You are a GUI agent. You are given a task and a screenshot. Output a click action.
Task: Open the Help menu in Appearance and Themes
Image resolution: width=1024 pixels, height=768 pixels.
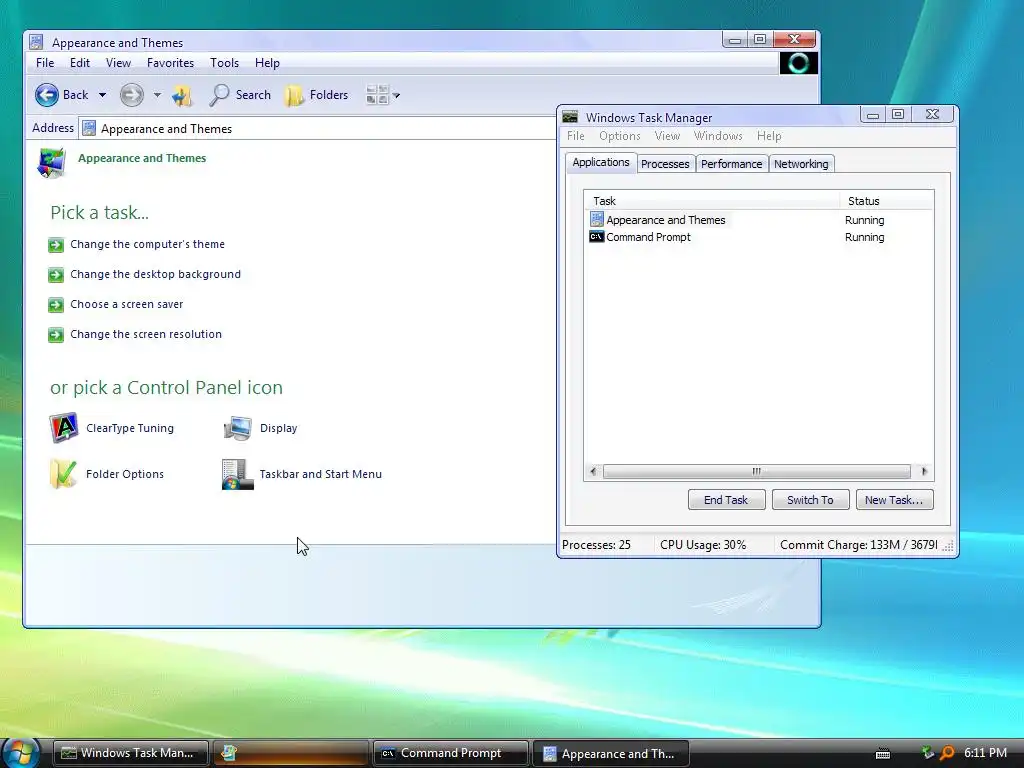coord(267,63)
